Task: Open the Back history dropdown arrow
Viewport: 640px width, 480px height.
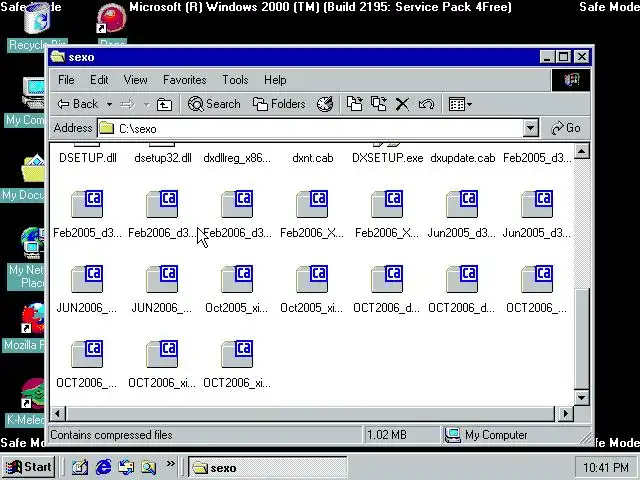Action: point(109,104)
